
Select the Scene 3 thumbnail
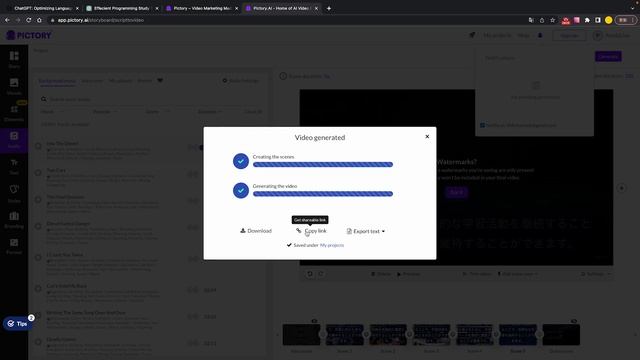tap(431, 335)
